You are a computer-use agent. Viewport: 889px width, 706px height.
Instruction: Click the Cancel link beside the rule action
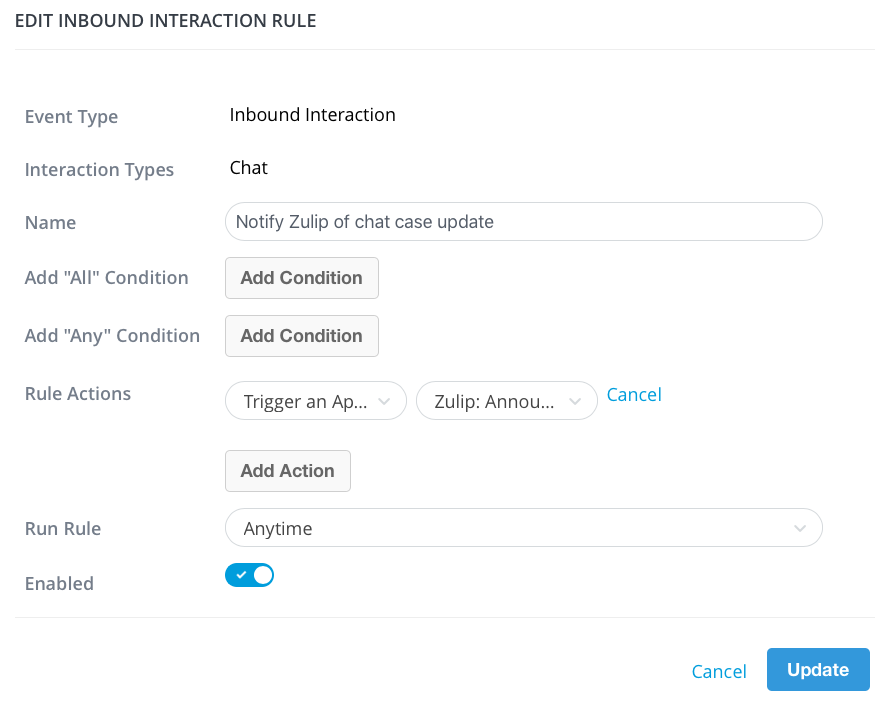click(x=634, y=395)
